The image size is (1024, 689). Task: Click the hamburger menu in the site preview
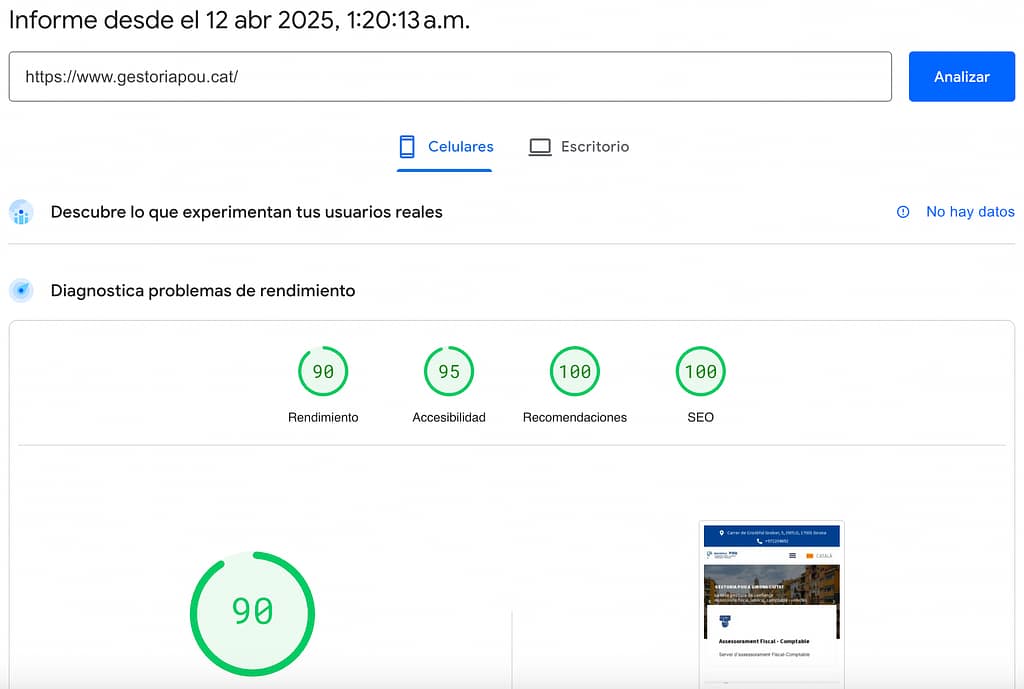[x=792, y=555]
